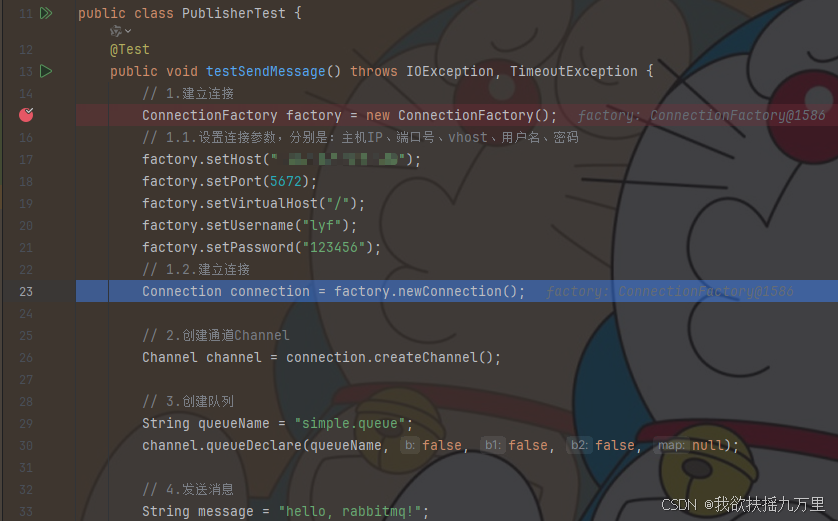The height and width of the screenshot is (521, 838).
Task: Run PublisherTest class via gutter icon
Action: (x=46, y=13)
